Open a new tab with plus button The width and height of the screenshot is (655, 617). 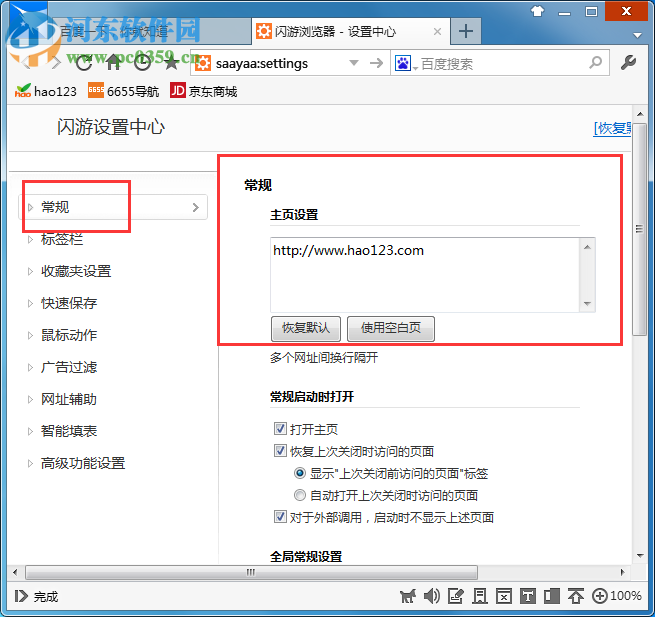[x=466, y=31]
